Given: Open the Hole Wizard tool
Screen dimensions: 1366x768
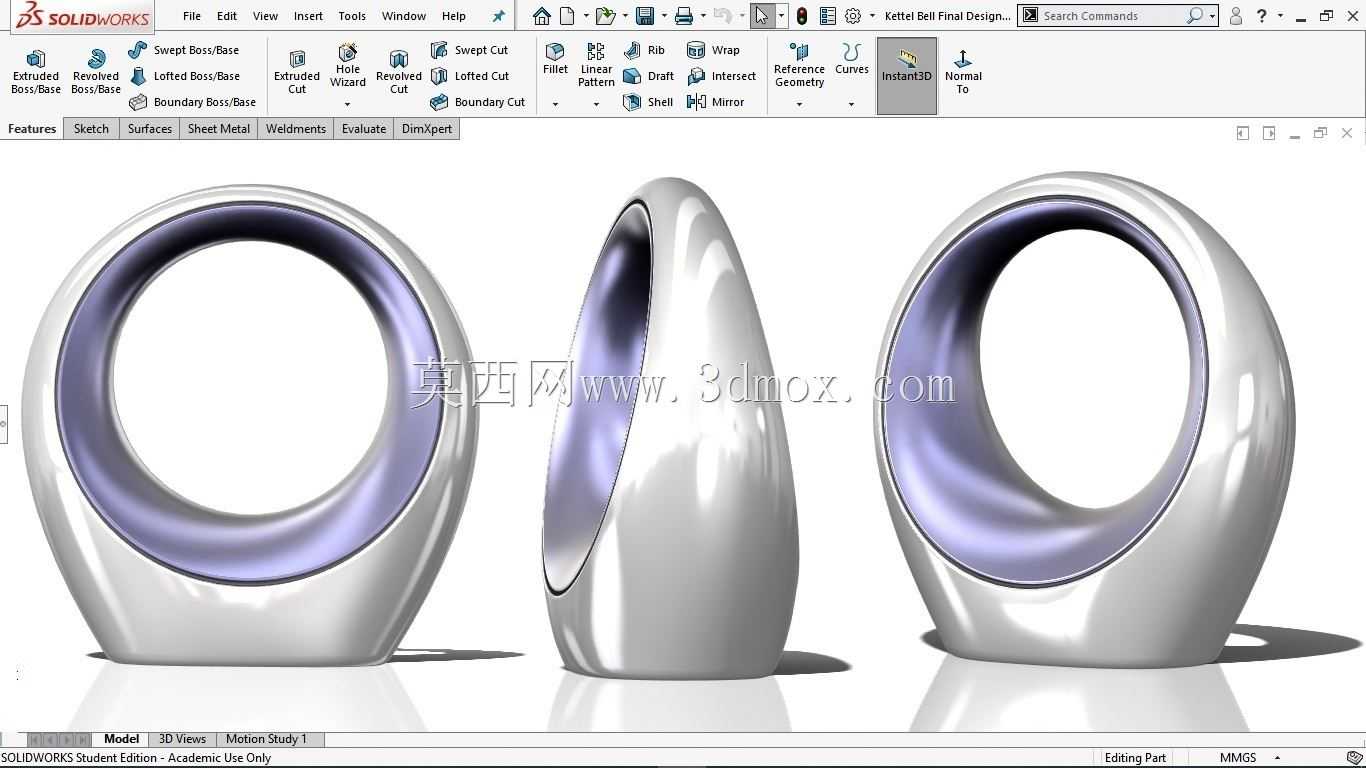Looking at the screenshot, I should 348,66.
